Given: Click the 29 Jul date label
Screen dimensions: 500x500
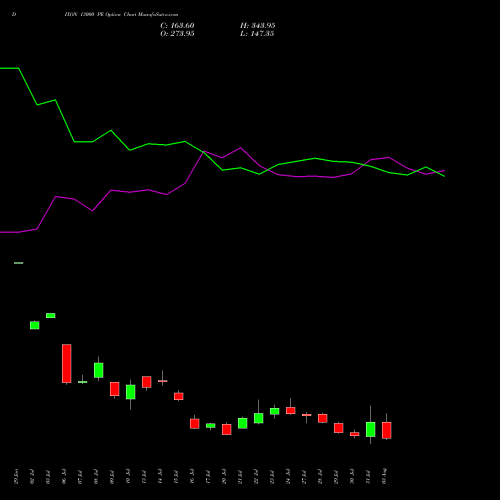Looking at the screenshot, I should pyautogui.click(x=336, y=476).
